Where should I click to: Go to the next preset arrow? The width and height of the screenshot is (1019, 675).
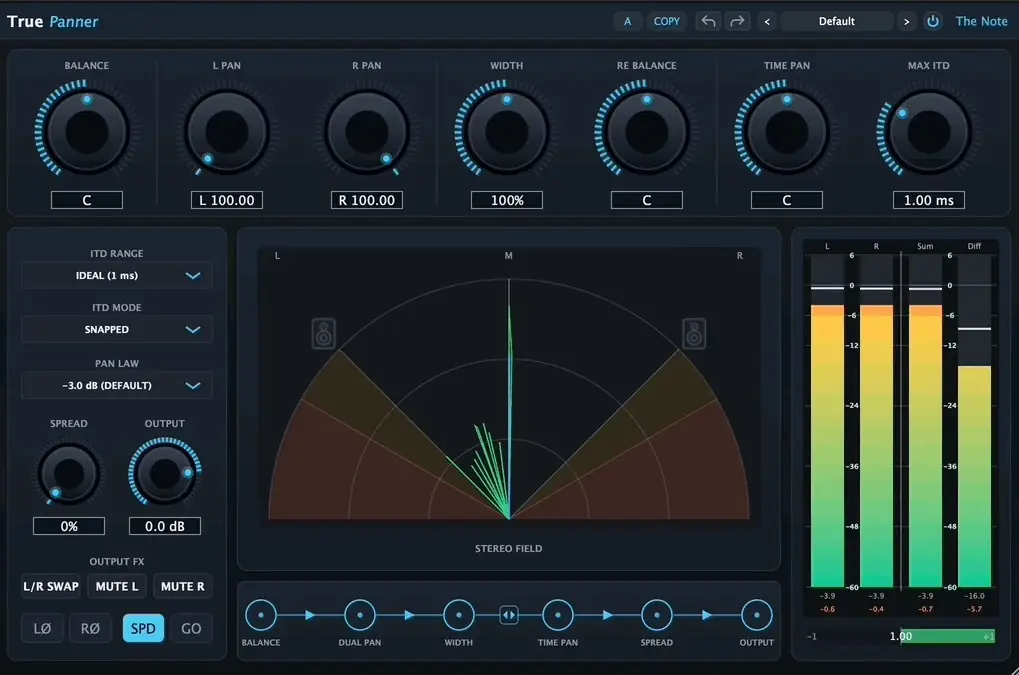907,21
